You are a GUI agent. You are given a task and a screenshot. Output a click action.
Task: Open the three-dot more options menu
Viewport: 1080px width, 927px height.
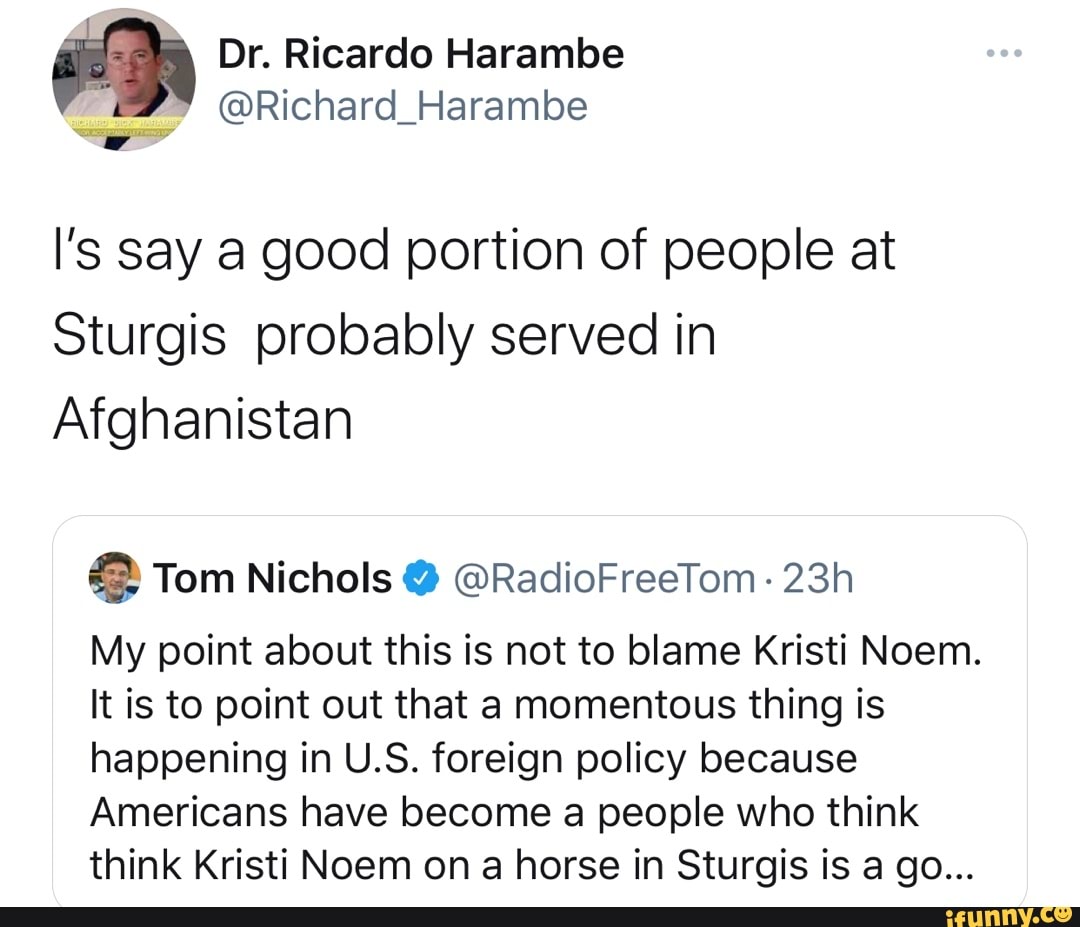pyautogui.click(x=1003, y=54)
